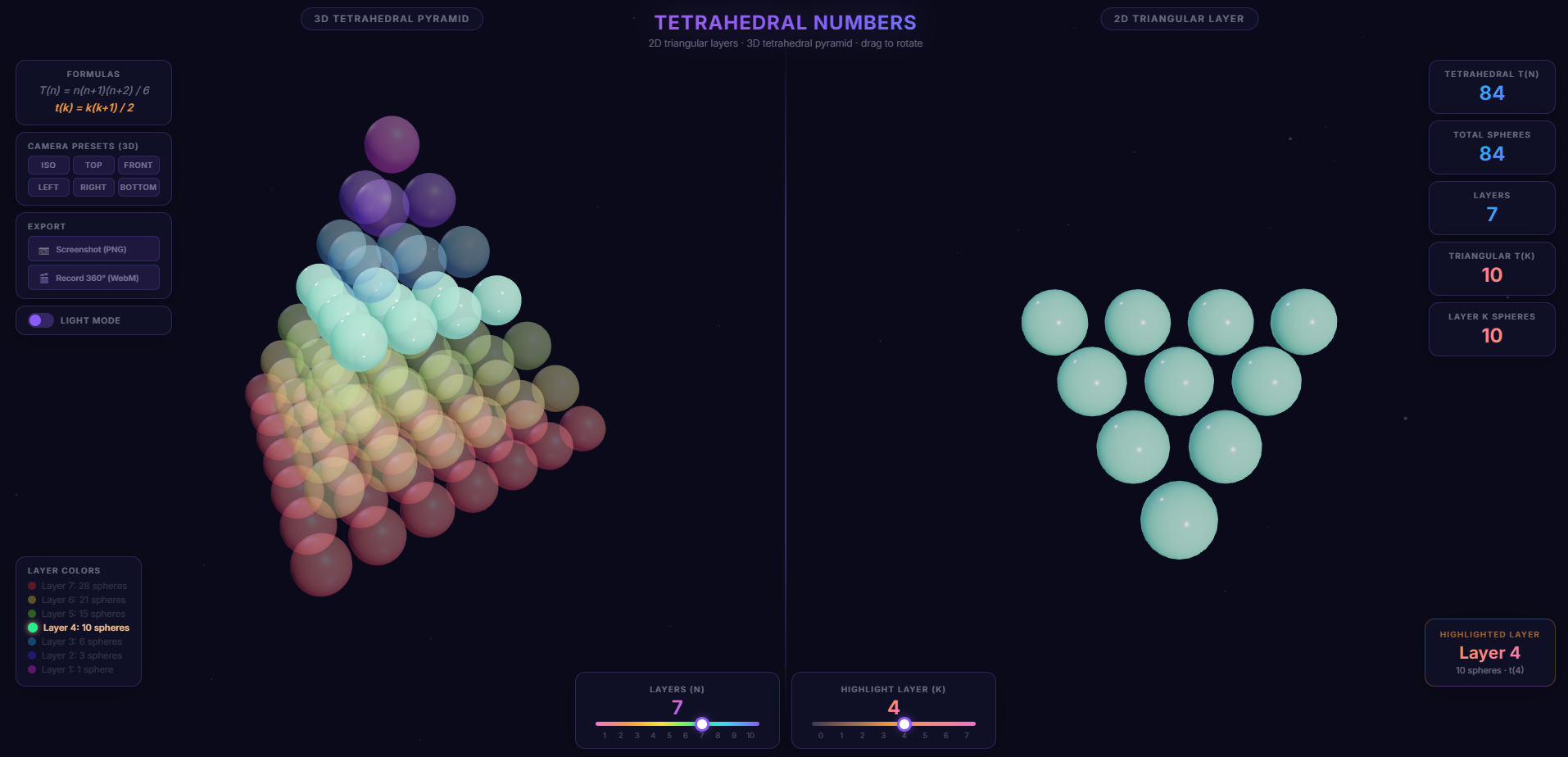1568x757 pixels.
Task: Click the 'Layer 4' highlighted layer title
Action: click(x=1489, y=653)
